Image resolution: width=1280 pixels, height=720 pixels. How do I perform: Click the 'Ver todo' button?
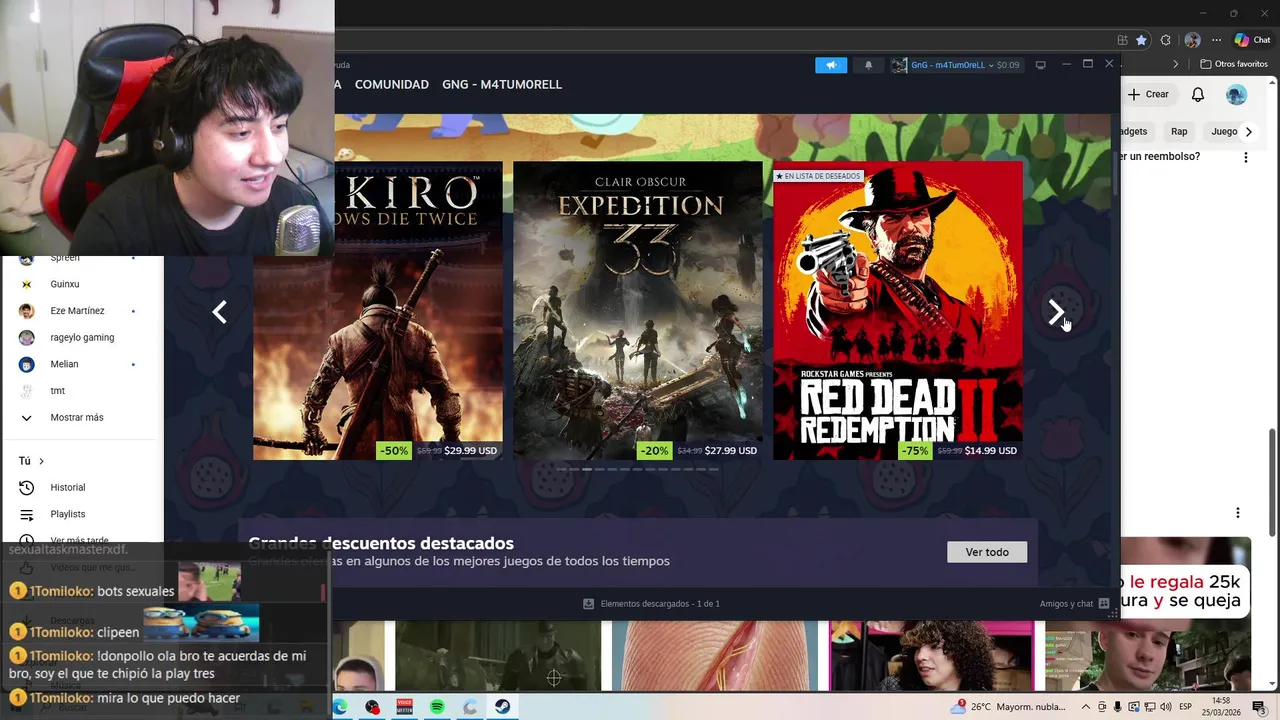987,552
